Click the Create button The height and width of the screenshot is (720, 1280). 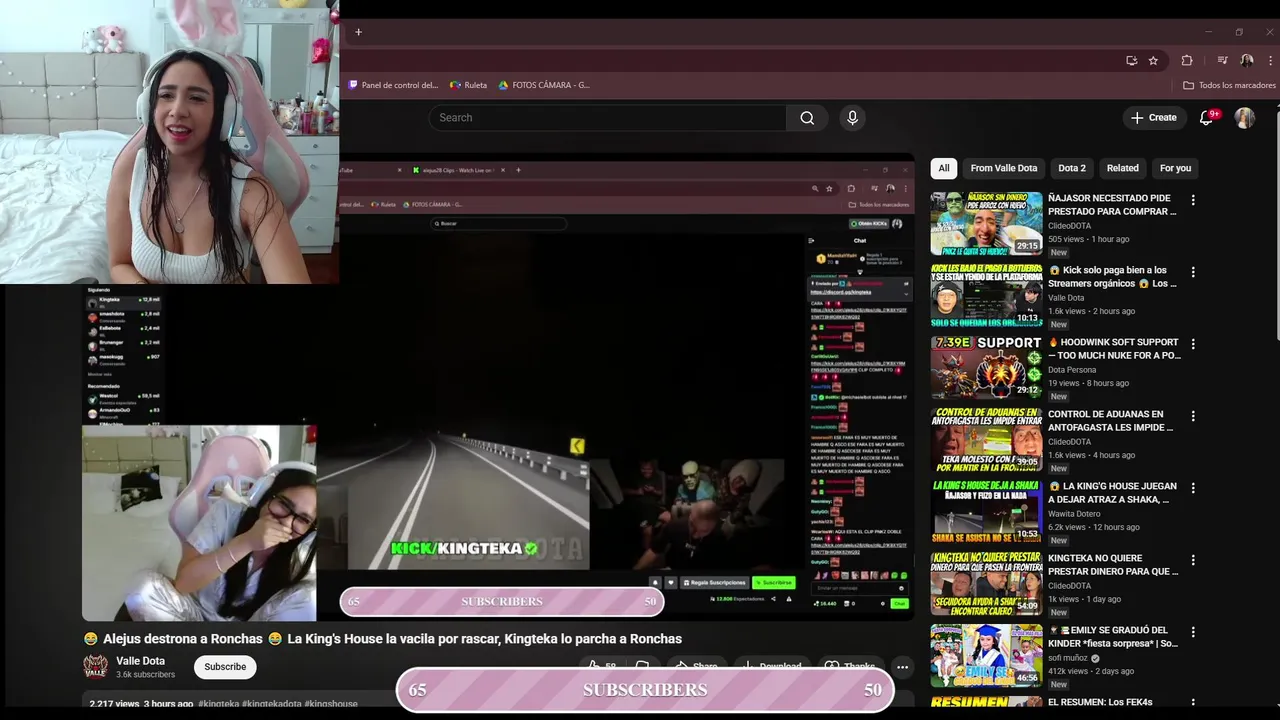(1154, 118)
